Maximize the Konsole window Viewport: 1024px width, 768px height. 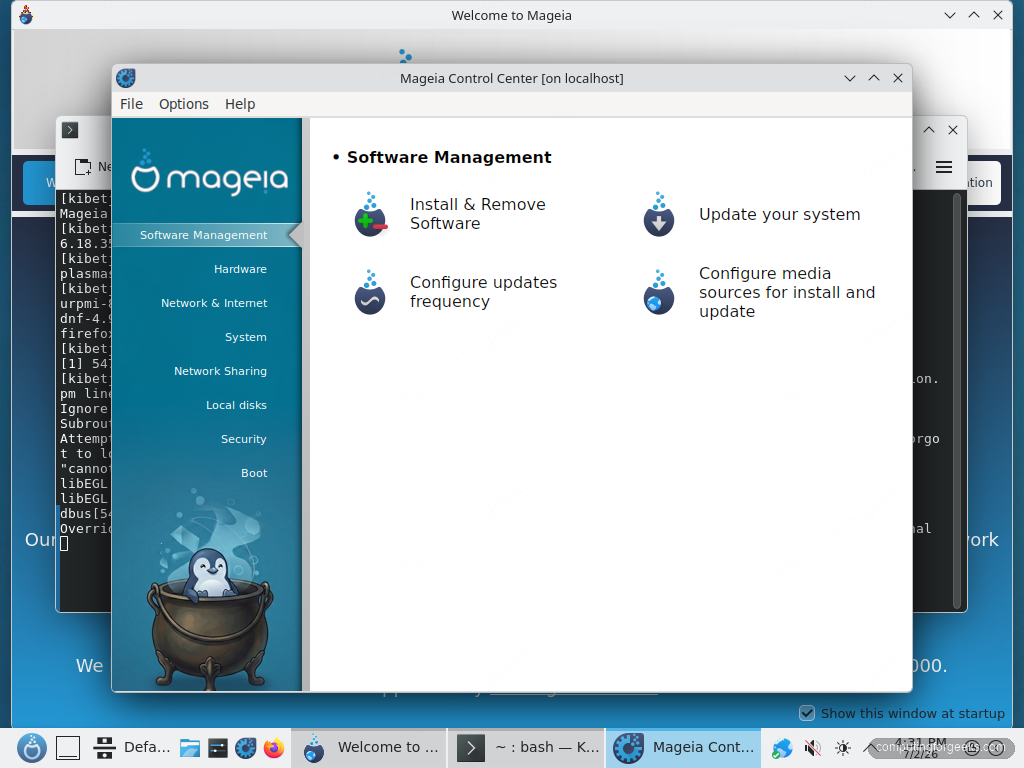(x=929, y=130)
